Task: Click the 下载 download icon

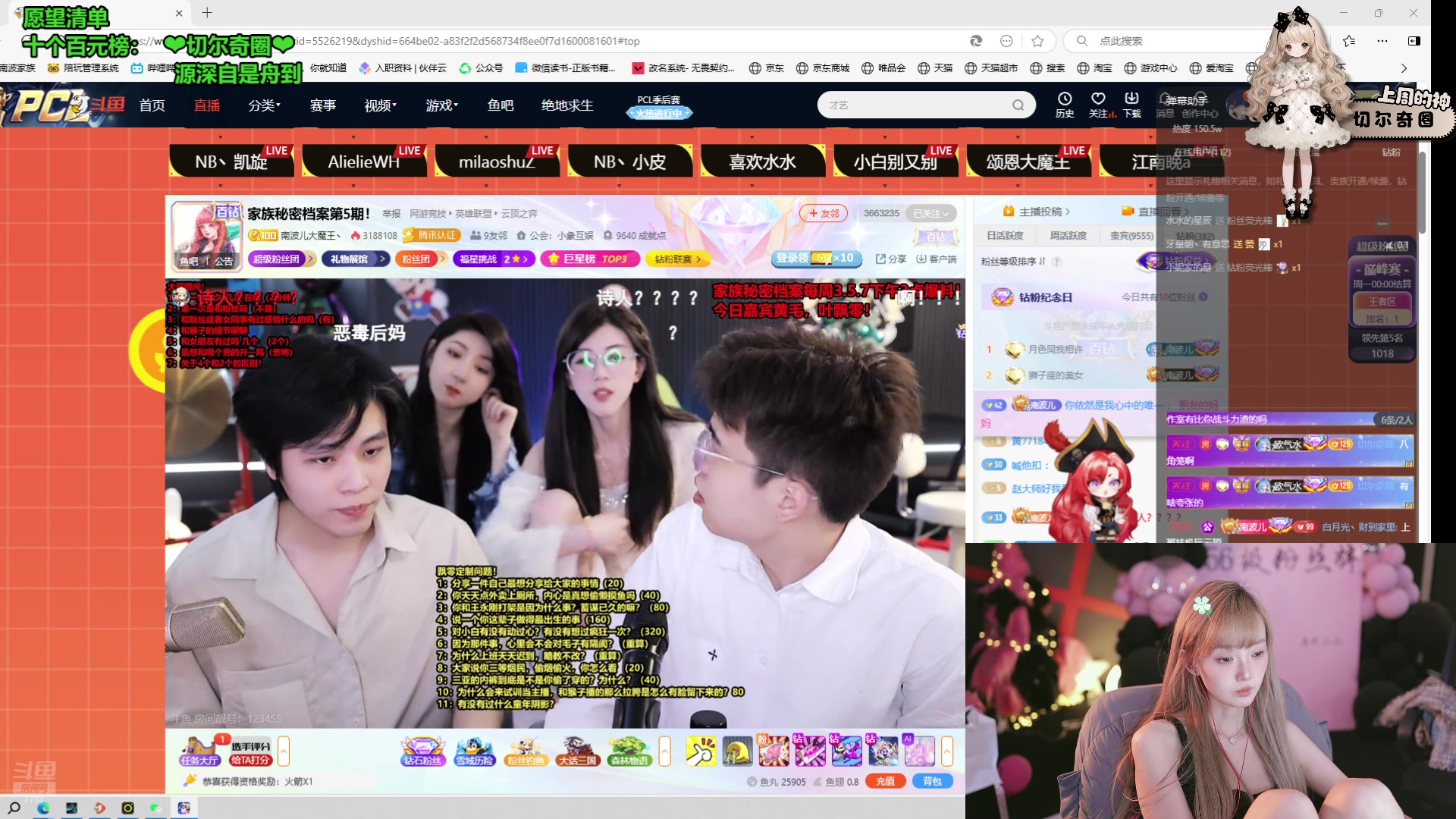Action: point(1131,105)
